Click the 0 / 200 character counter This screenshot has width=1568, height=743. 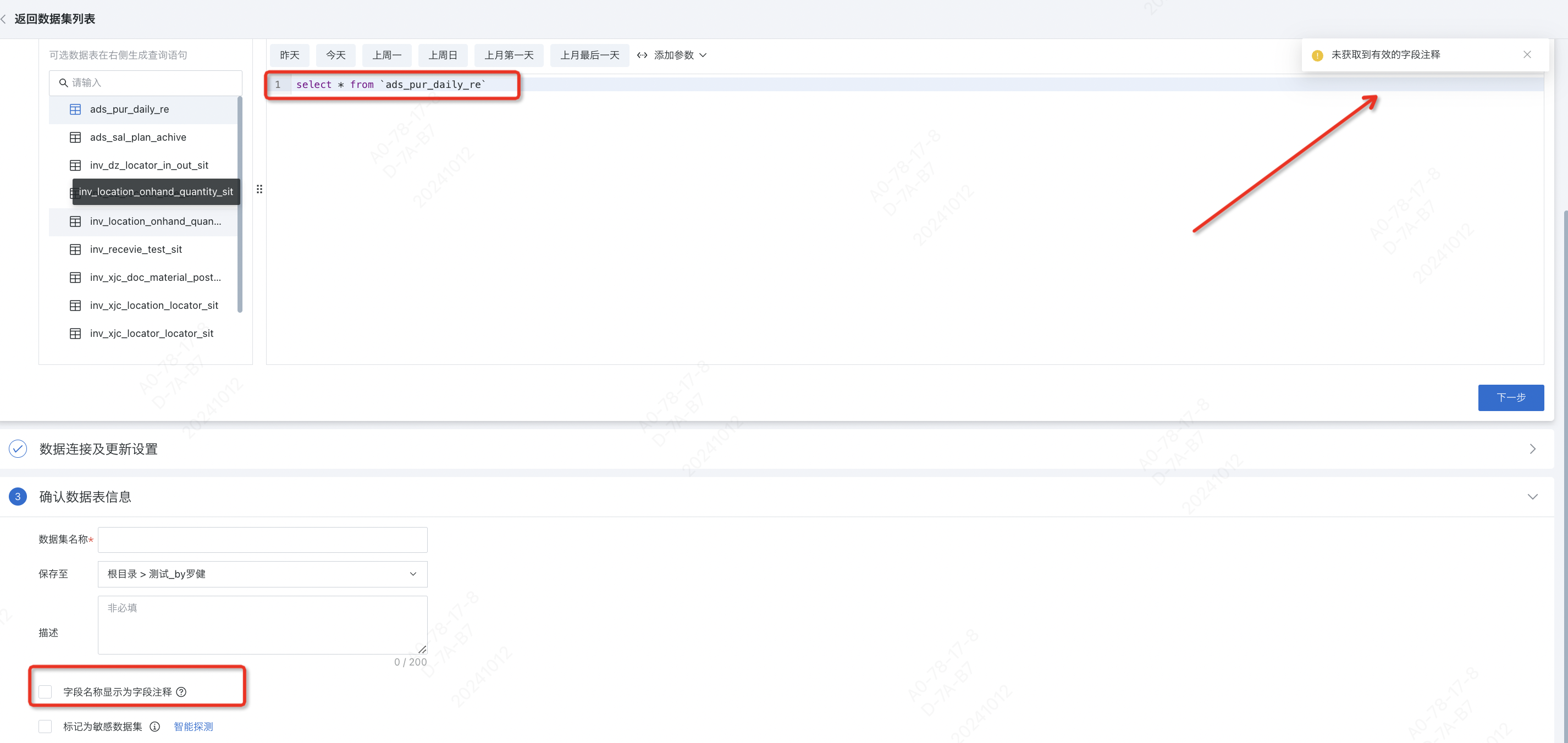tap(410, 662)
